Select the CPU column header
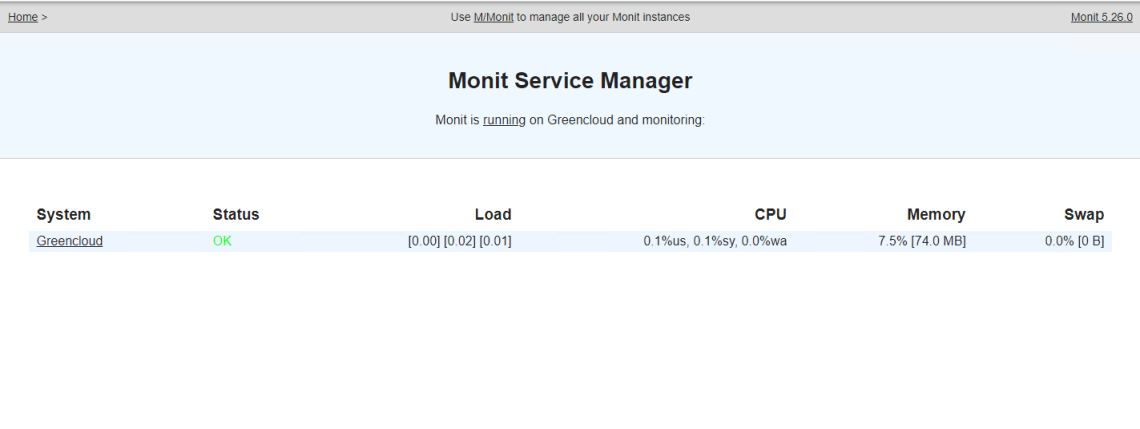This screenshot has width=1140, height=429. [x=771, y=214]
